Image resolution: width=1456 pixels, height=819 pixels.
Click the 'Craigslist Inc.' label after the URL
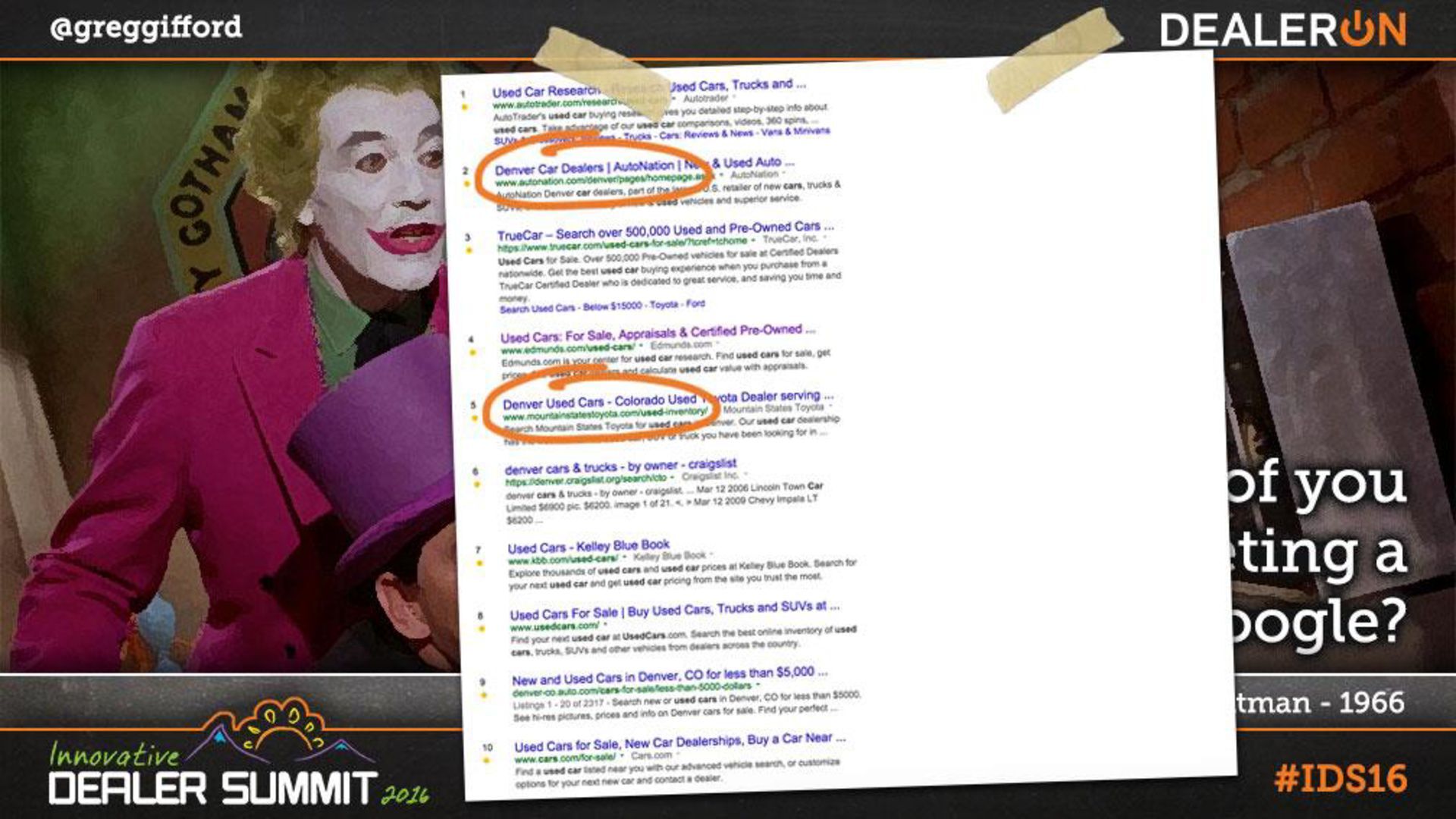tap(710, 476)
